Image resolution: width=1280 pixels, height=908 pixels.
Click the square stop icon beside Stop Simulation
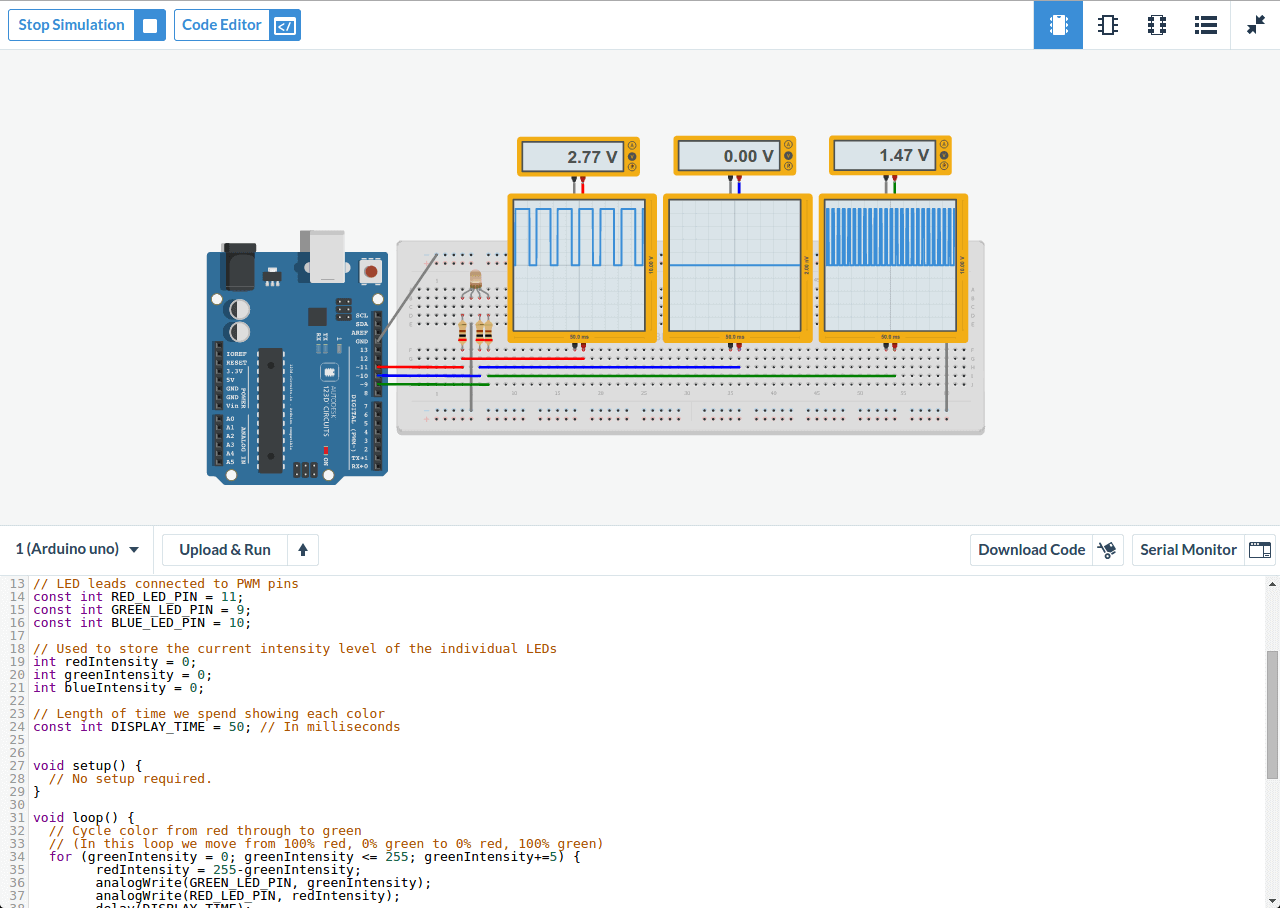click(x=150, y=25)
